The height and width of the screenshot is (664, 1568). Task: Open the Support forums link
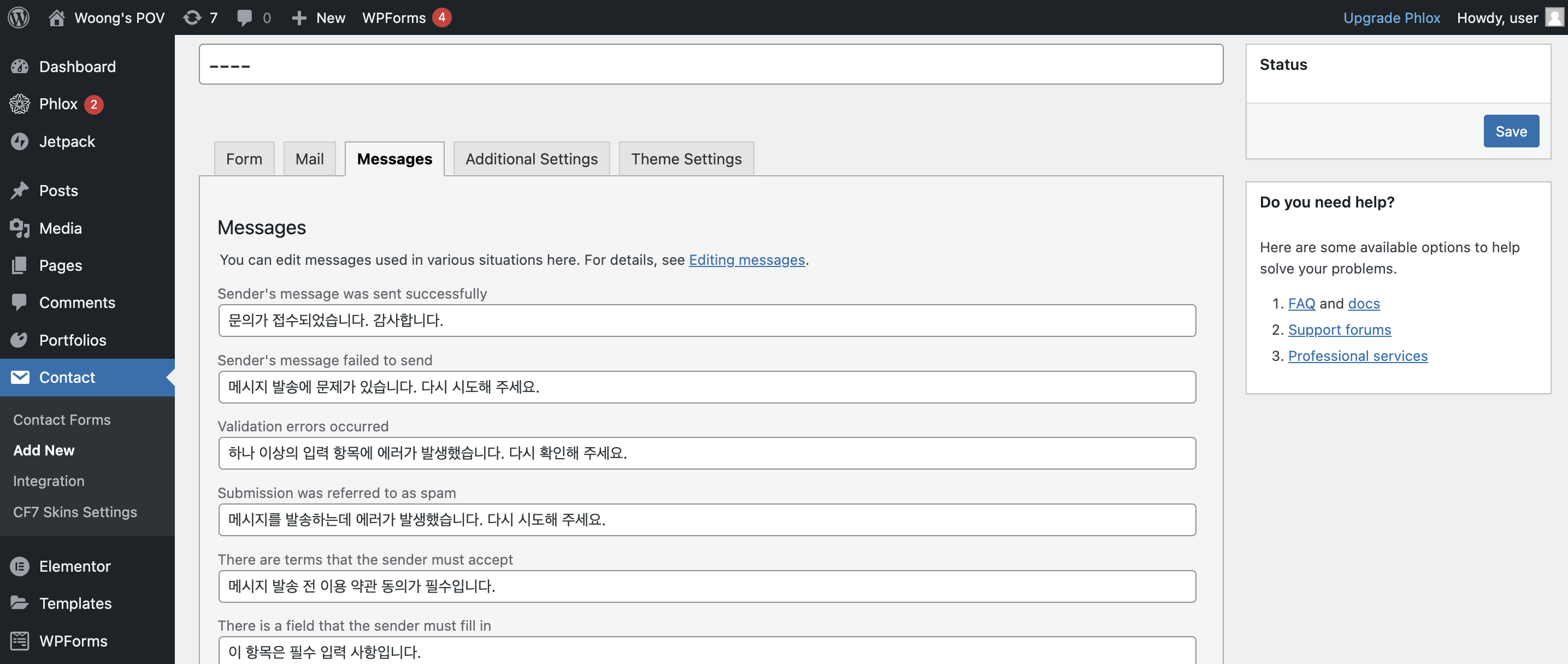tap(1339, 329)
